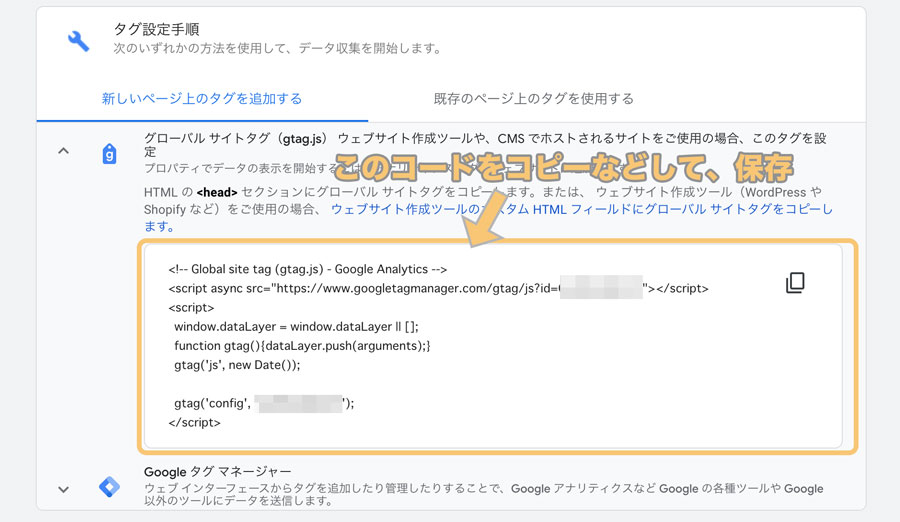Click the blue wrench setup icon

coord(79,41)
